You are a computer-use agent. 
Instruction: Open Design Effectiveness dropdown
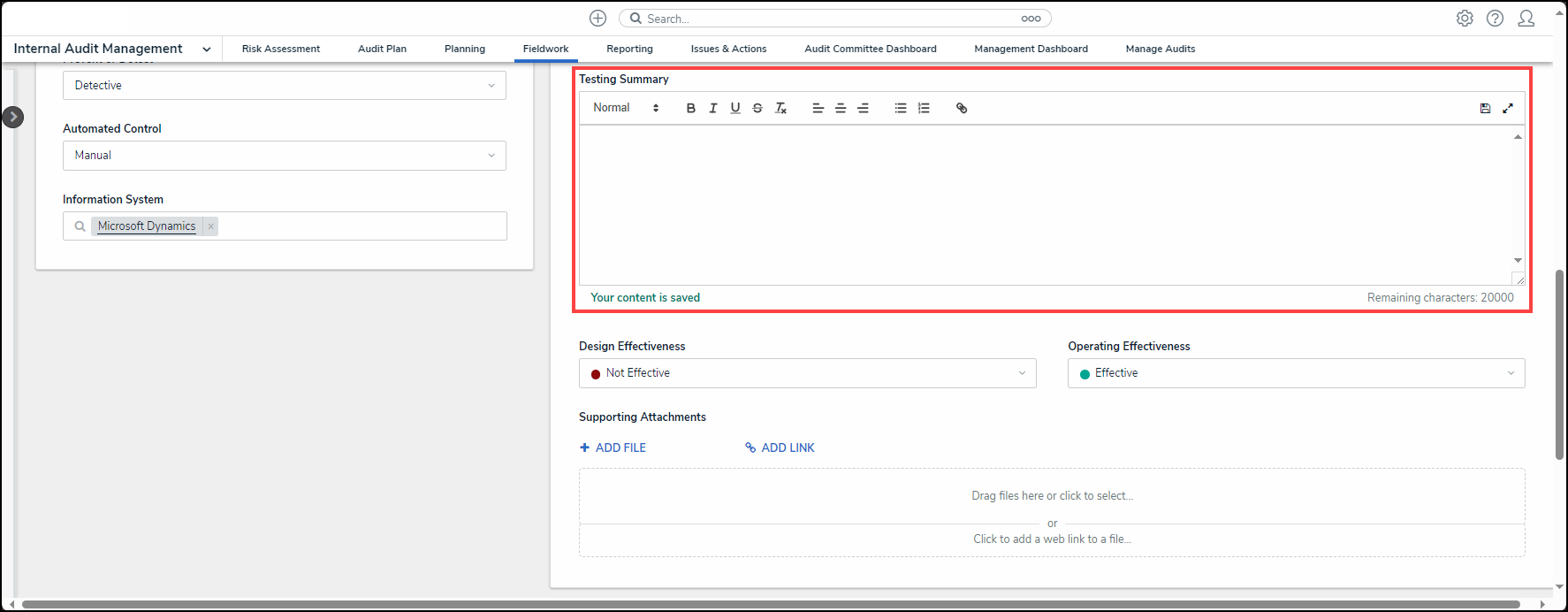tap(807, 373)
